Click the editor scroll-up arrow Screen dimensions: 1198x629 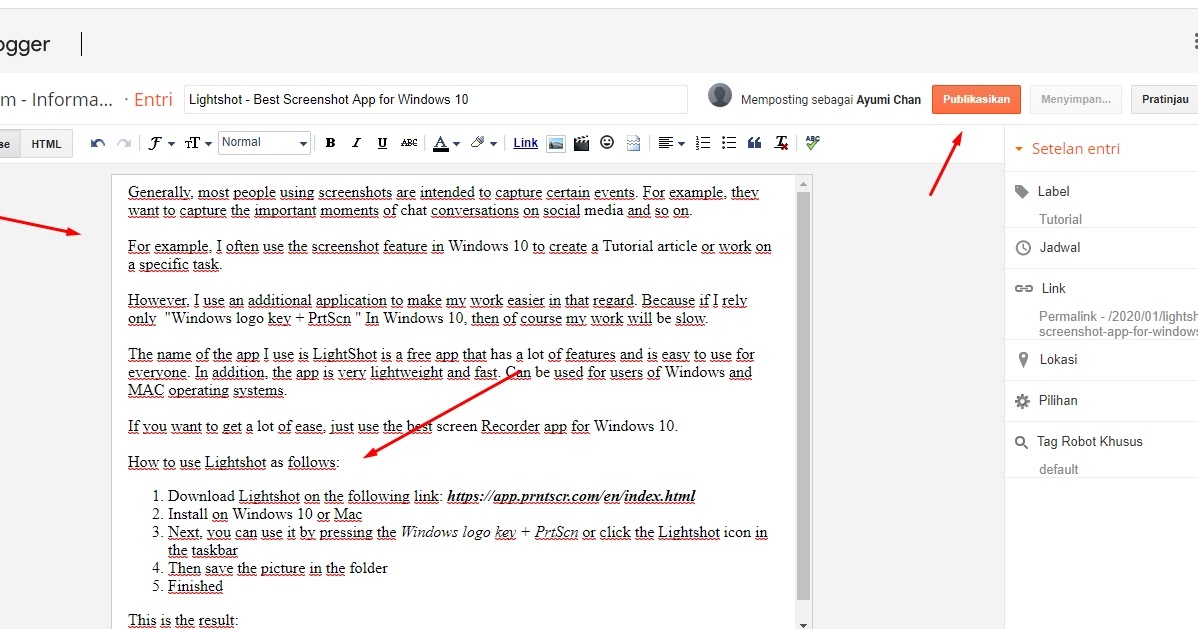point(803,184)
